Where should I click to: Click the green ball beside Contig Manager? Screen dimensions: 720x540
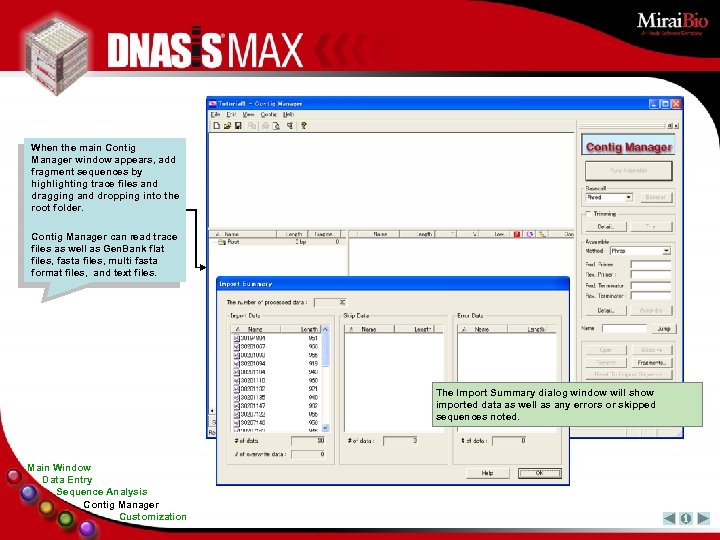click(x=66, y=519)
